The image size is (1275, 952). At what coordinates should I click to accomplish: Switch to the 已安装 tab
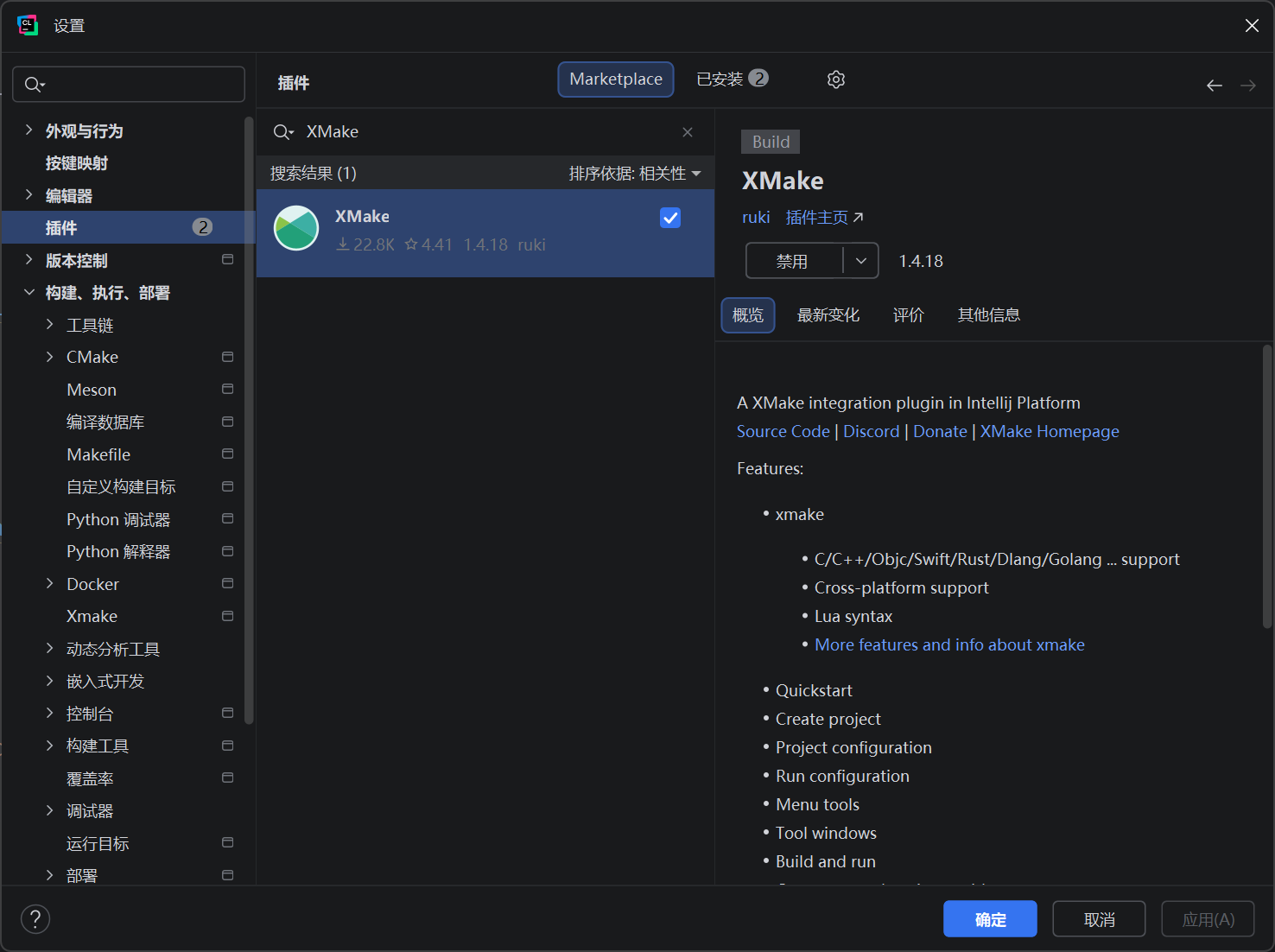tap(732, 79)
